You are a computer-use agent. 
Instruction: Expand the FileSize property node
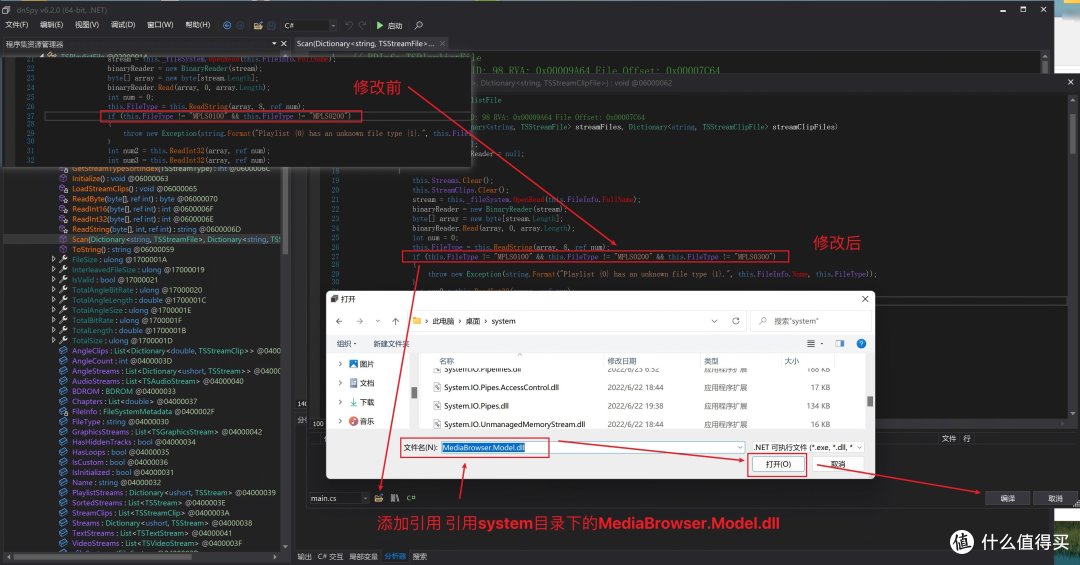(x=54, y=260)
